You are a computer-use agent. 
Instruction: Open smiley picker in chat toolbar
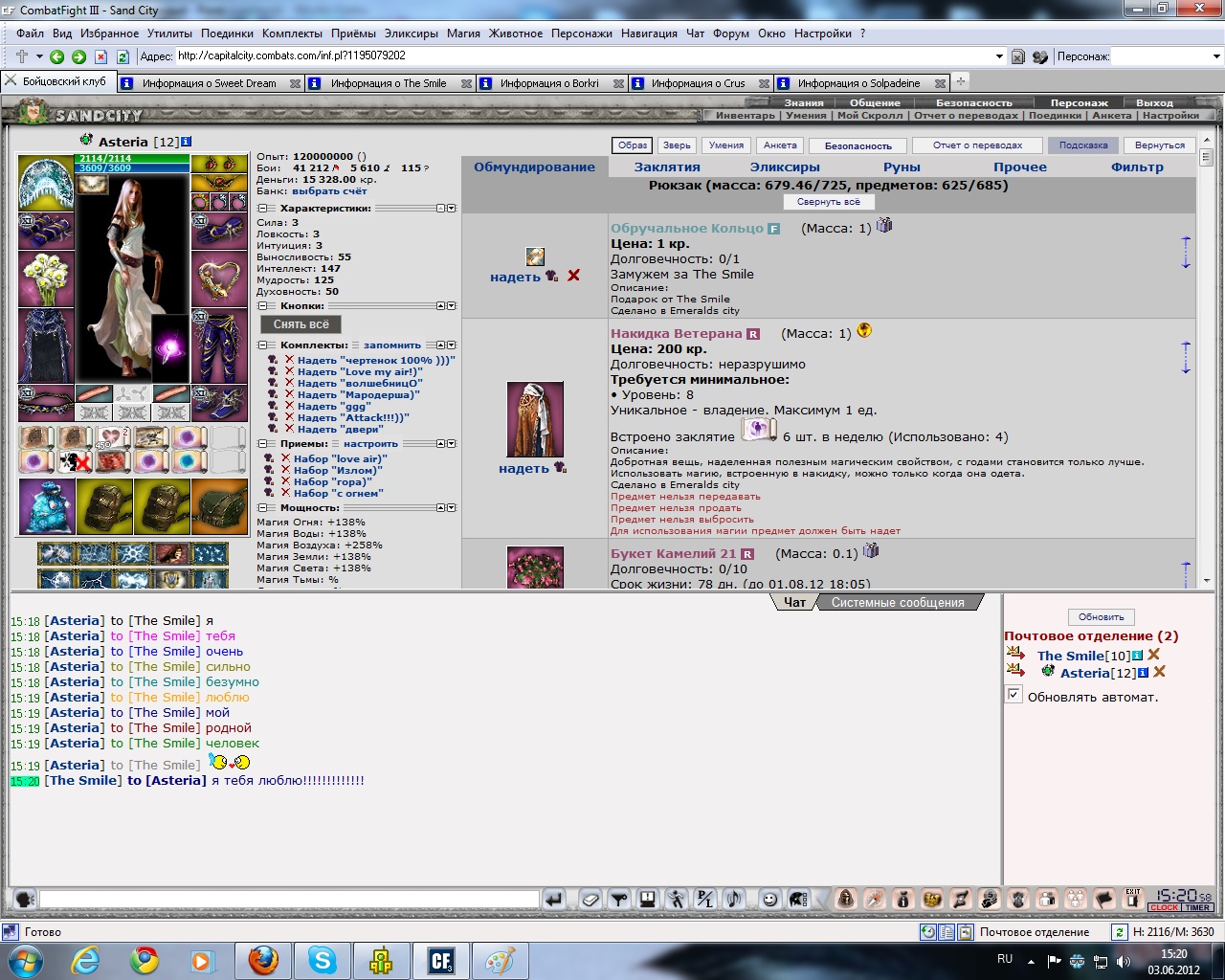(x=770, y=899)
